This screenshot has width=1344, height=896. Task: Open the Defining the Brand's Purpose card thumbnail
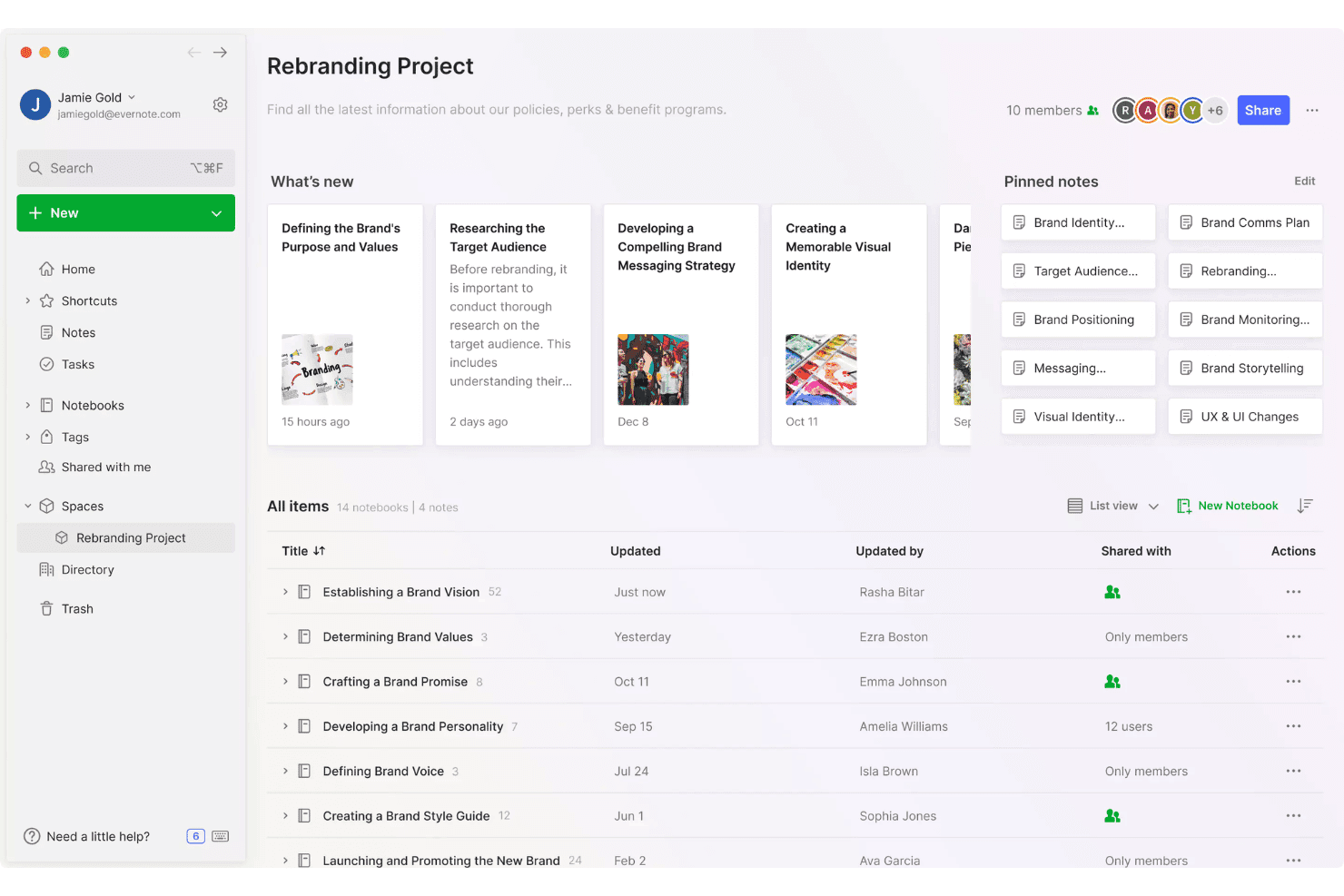(317, 369)
